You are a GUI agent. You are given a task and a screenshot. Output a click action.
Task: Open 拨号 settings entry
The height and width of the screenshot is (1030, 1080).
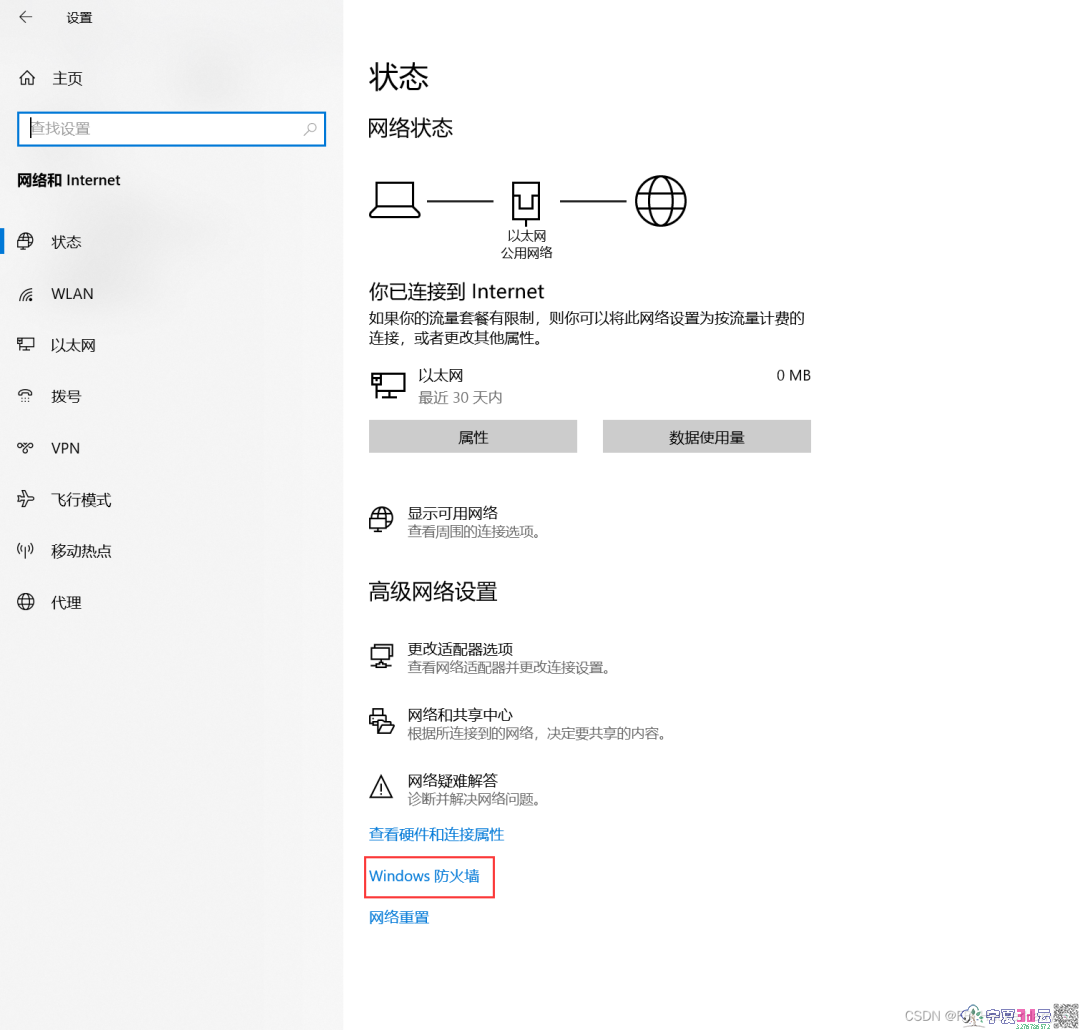pos(66,396)
